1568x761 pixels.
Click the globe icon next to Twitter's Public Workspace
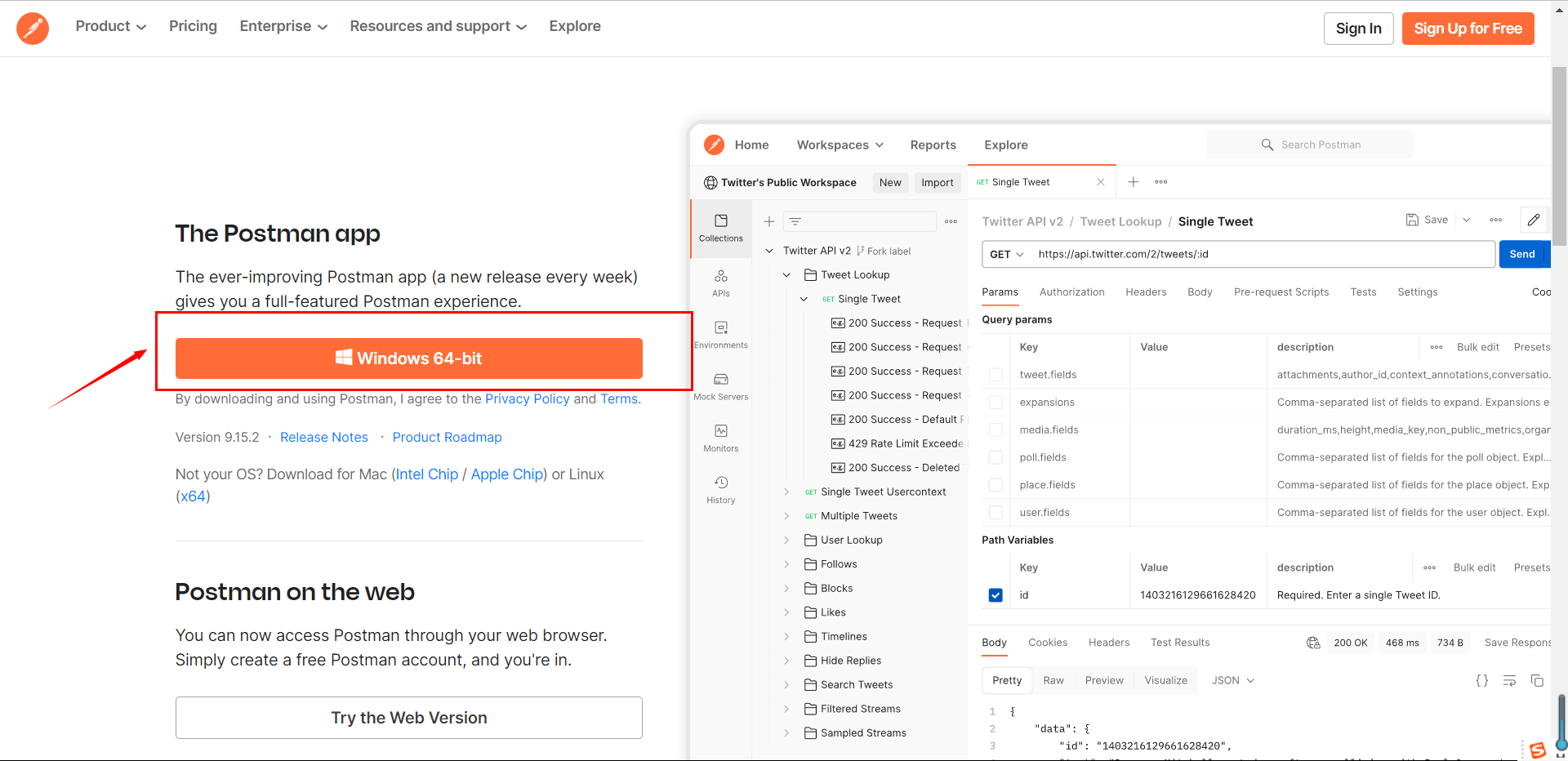pos(710,183)
